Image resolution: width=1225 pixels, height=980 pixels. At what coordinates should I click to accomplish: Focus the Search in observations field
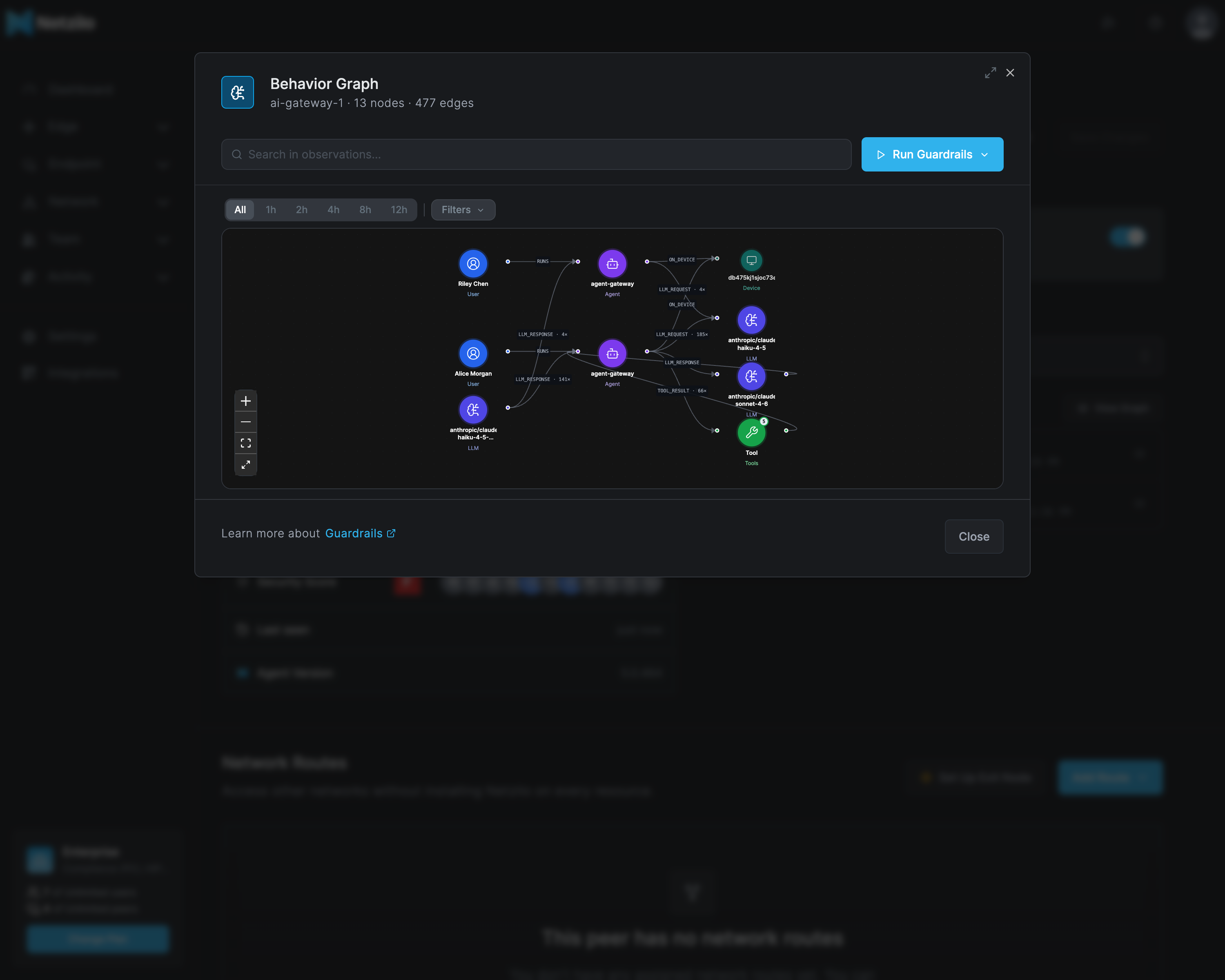pyautogui.click(x=537, y=154)
